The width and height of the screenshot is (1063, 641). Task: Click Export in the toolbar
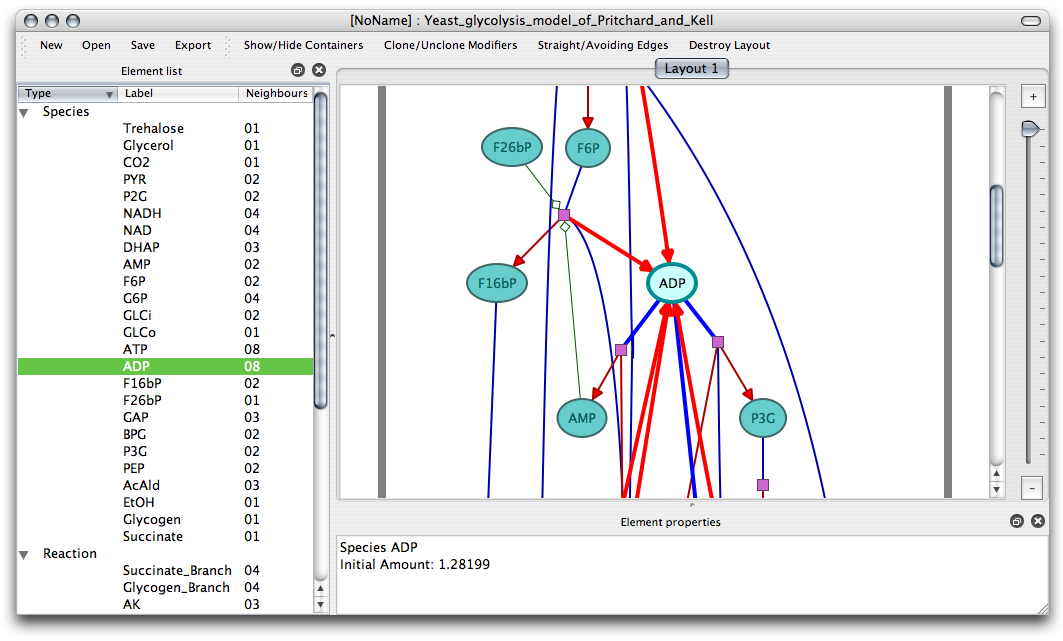[193, 45]
